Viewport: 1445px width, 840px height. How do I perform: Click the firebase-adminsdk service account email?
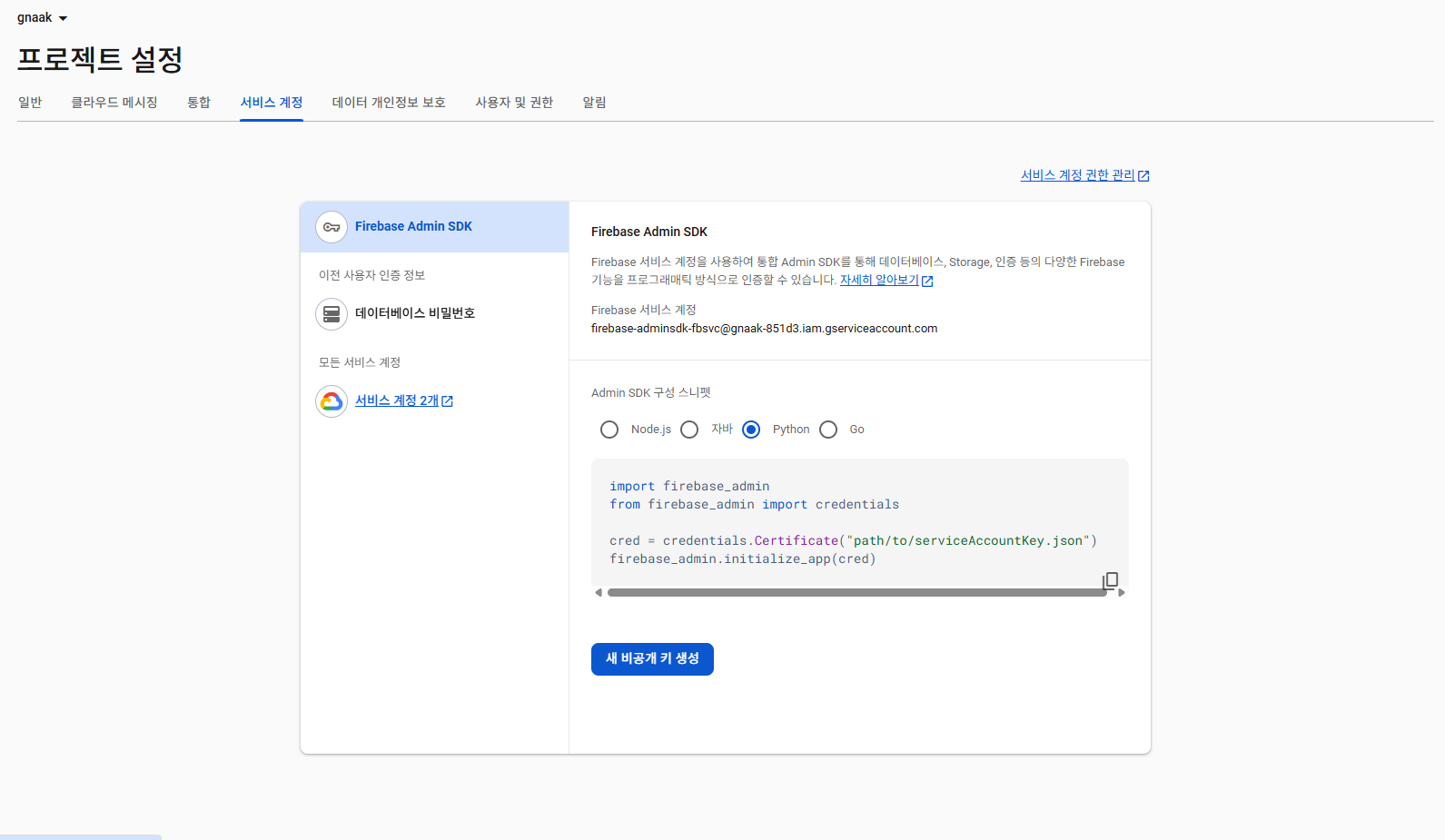click(764, 329)
